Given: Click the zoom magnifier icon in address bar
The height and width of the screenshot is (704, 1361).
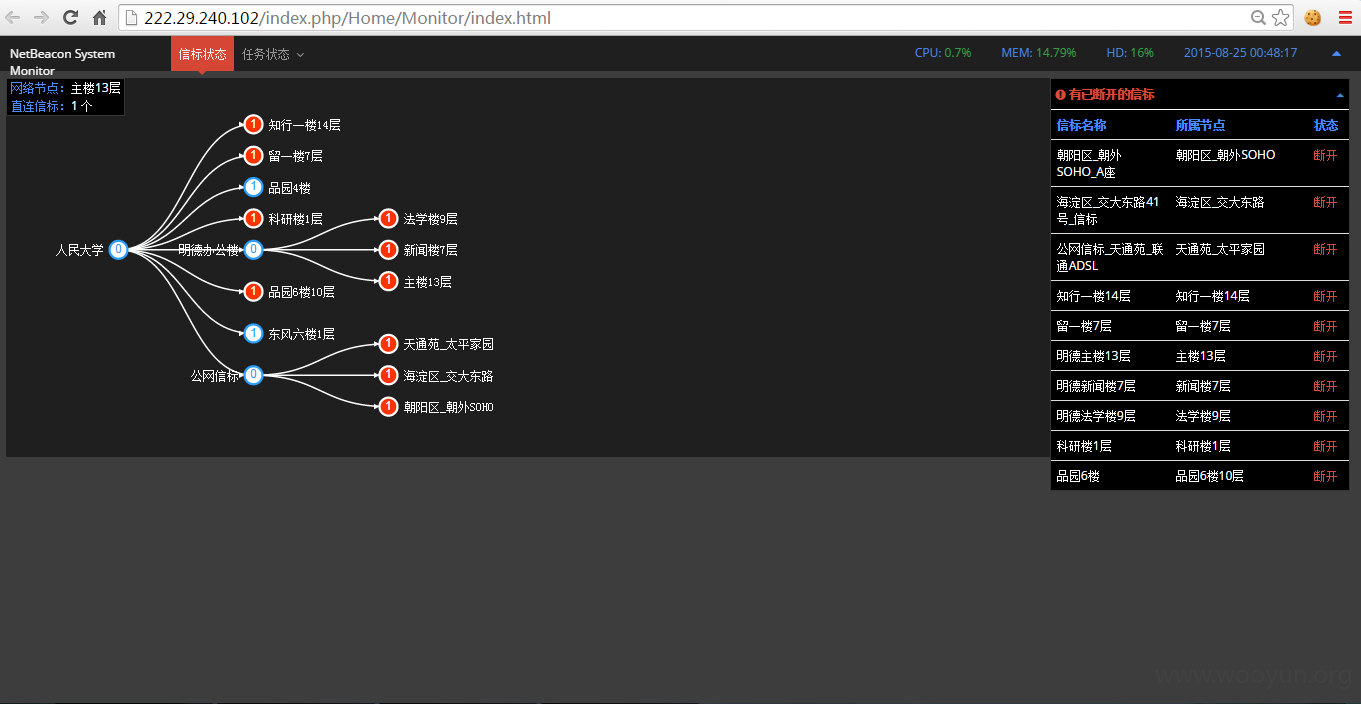Looking at the screenshot, I should 1259,18.
